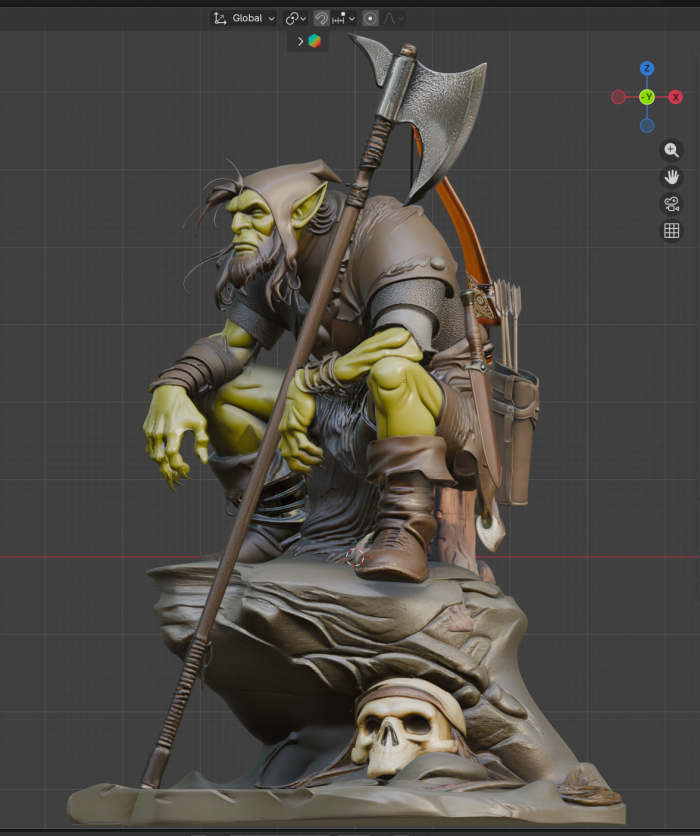Click the 3D cursor at the goblin's boot
The width and height of the screenshot is (700, 836).
pos(355,557)
